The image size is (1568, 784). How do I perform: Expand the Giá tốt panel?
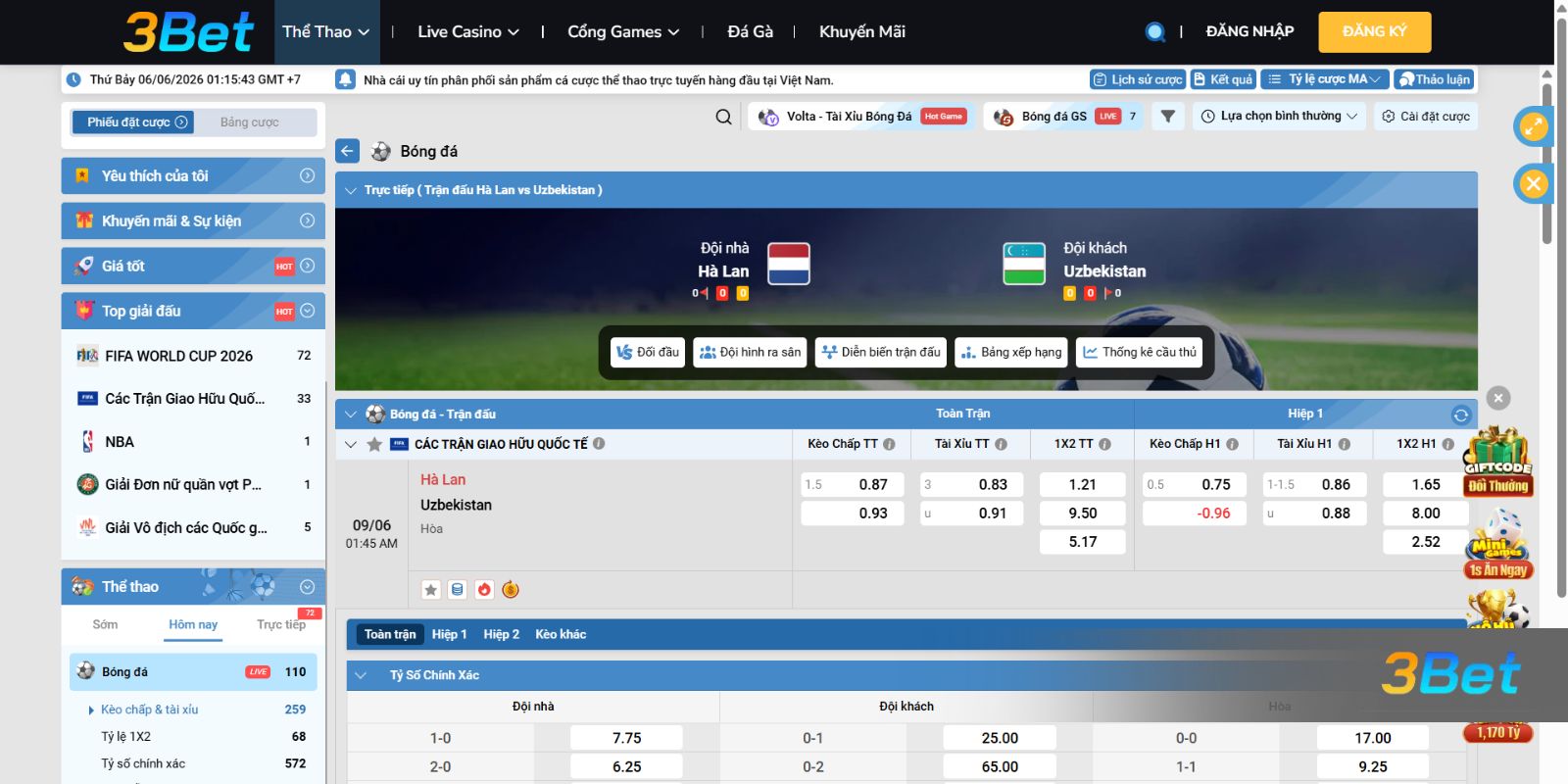tap(193, 266)
